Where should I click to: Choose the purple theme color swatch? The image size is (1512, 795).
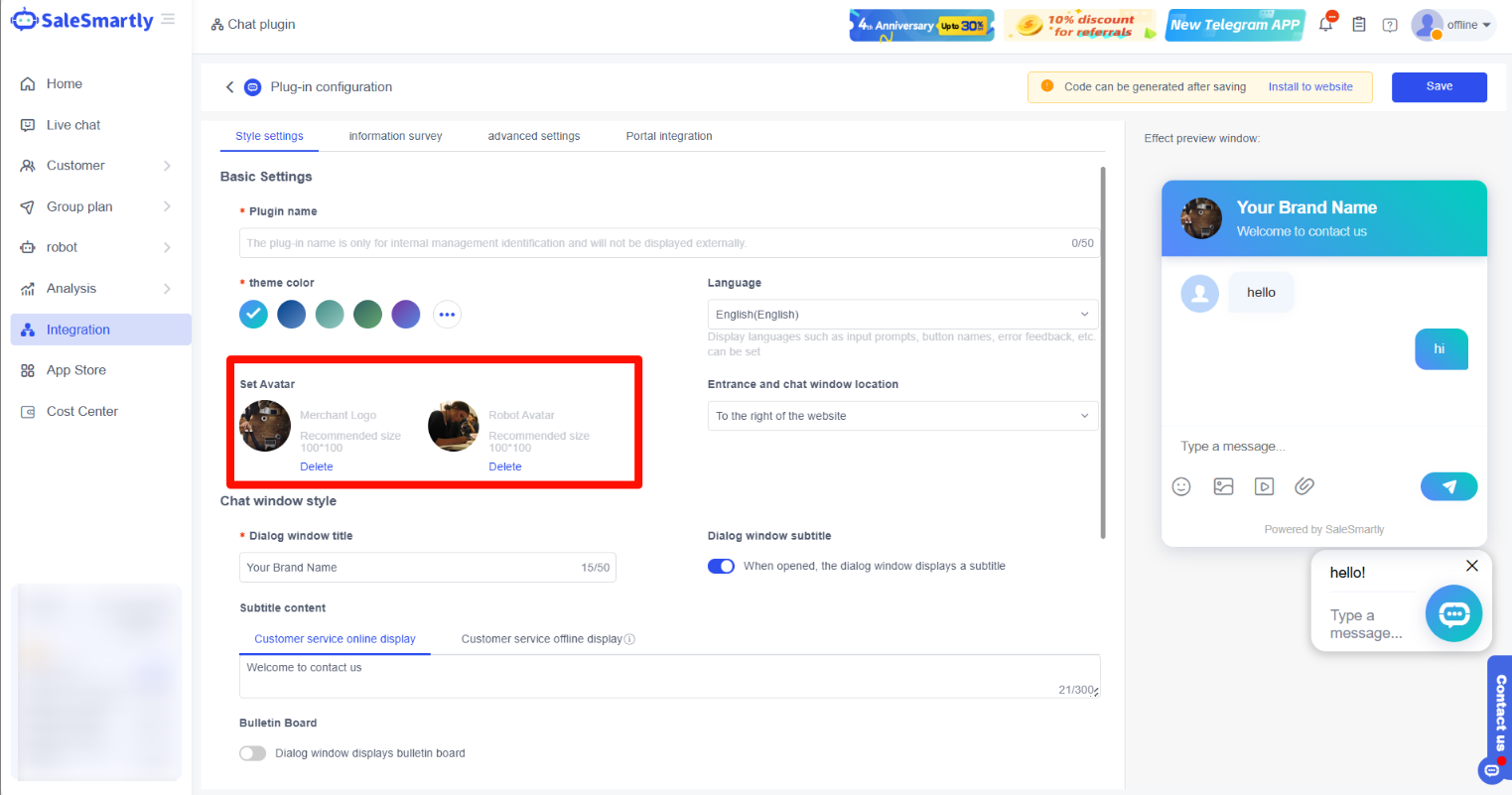(x=406, y=315)
